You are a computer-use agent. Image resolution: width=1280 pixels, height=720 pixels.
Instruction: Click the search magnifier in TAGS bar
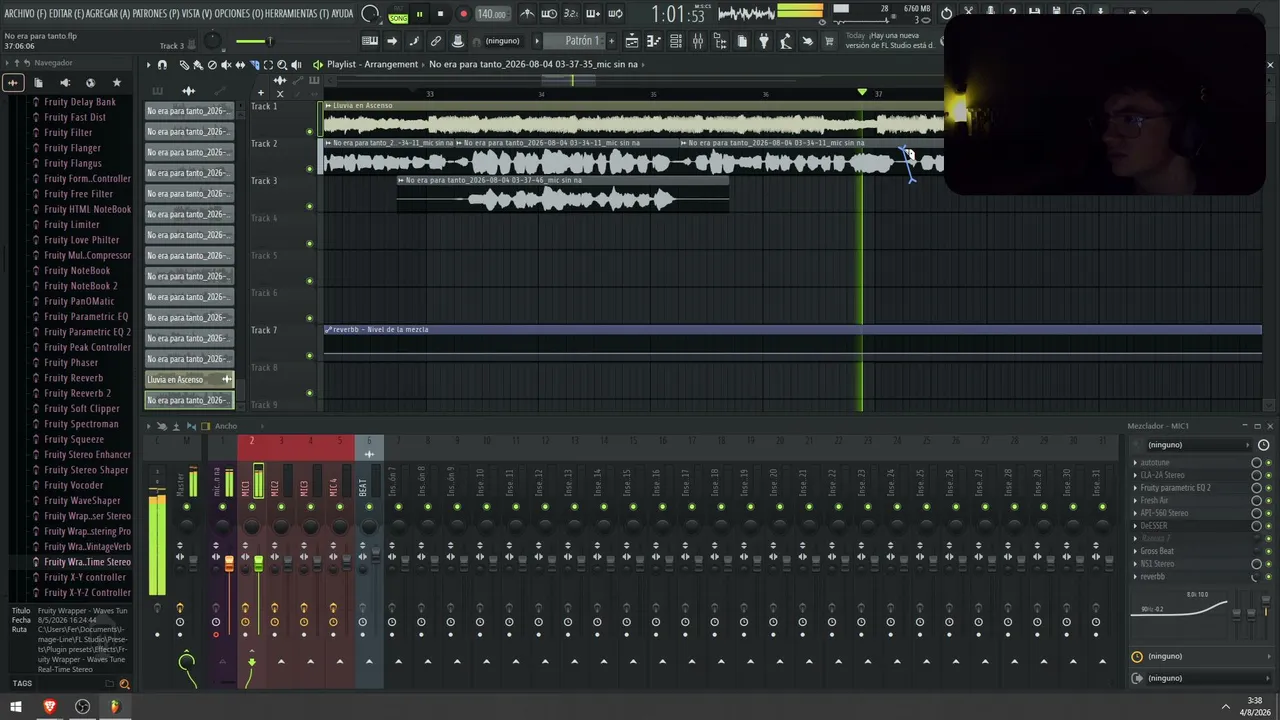(125, 684)
